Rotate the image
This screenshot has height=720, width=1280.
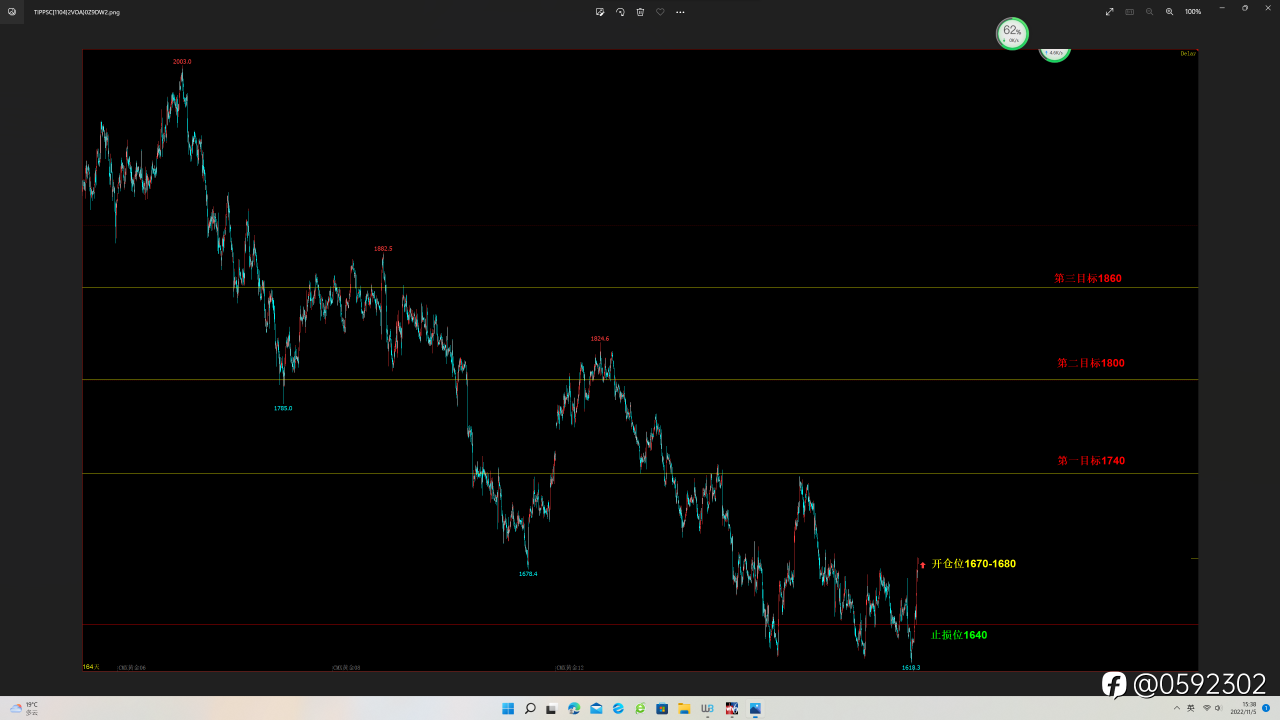point(620,12)
